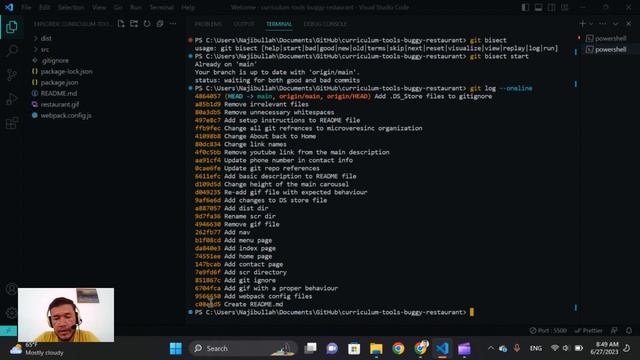640x360 pixels.
Task: Open the Edit menu
Action: point(45,7)
